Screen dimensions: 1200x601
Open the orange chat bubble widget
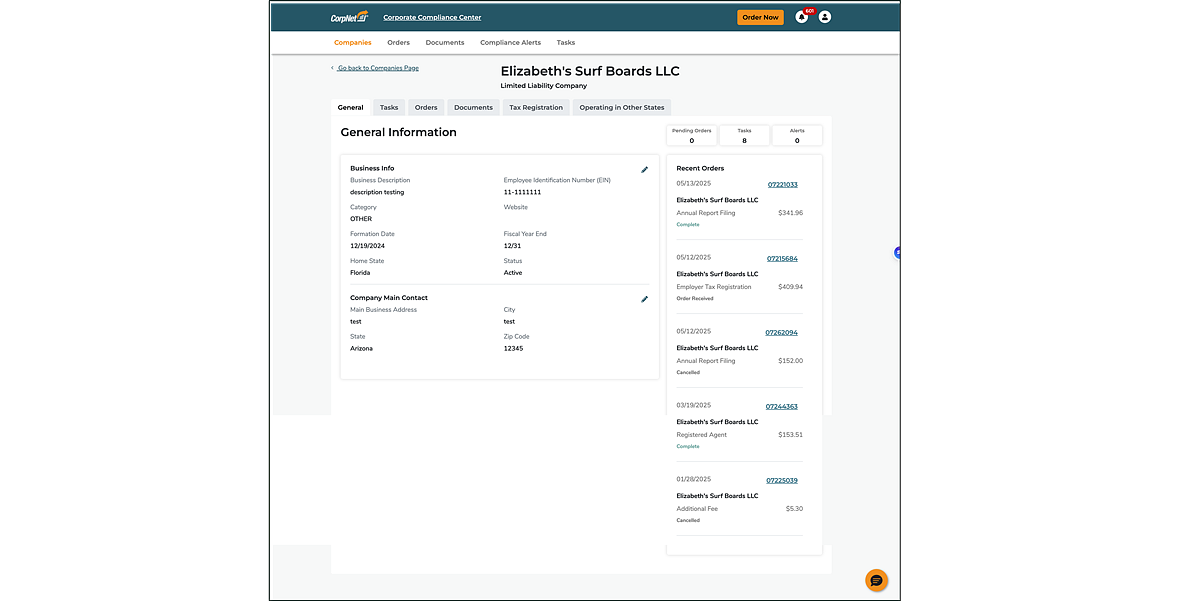[876, 580]
